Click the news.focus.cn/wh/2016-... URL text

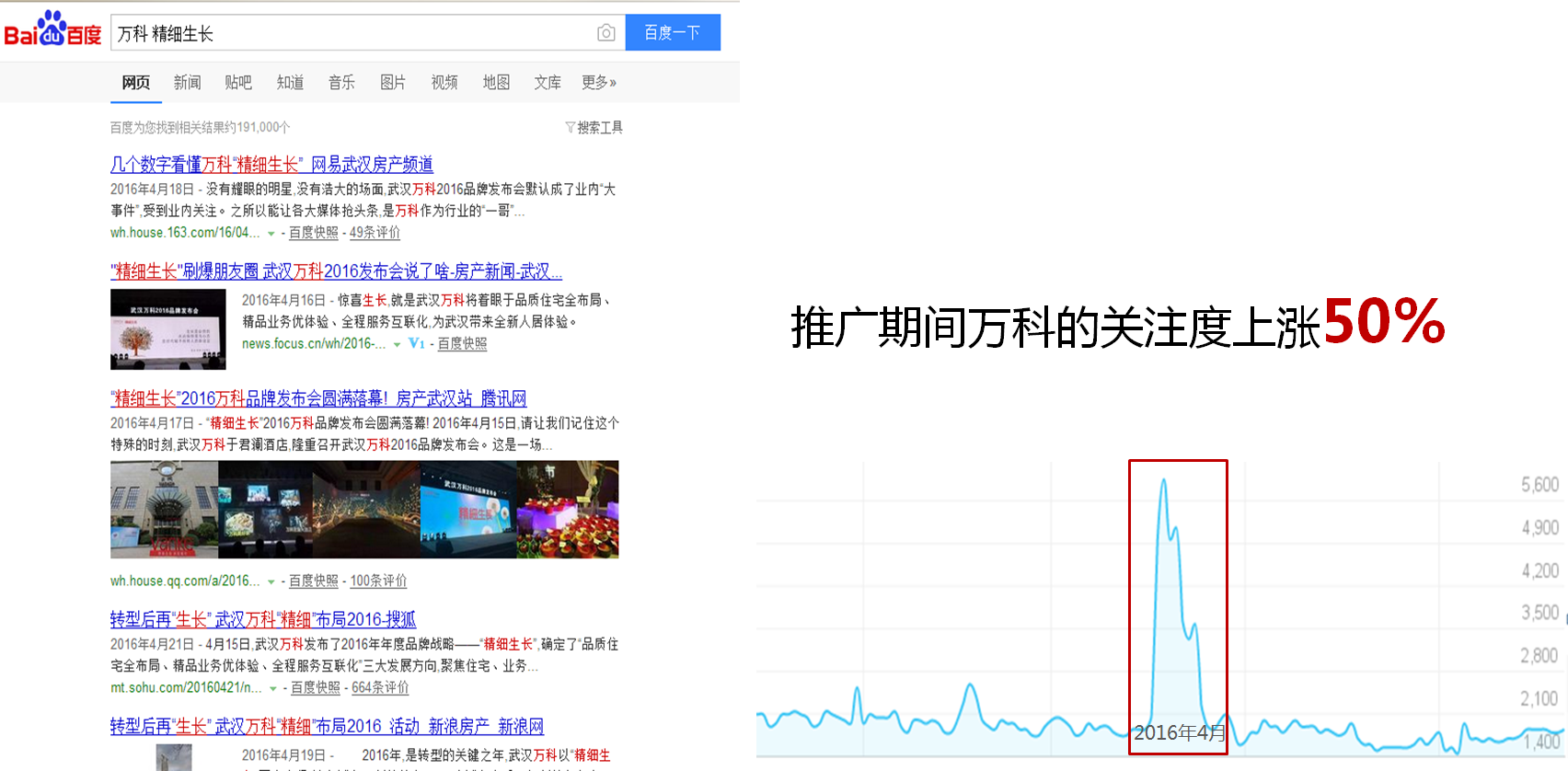tap(314, 343)
